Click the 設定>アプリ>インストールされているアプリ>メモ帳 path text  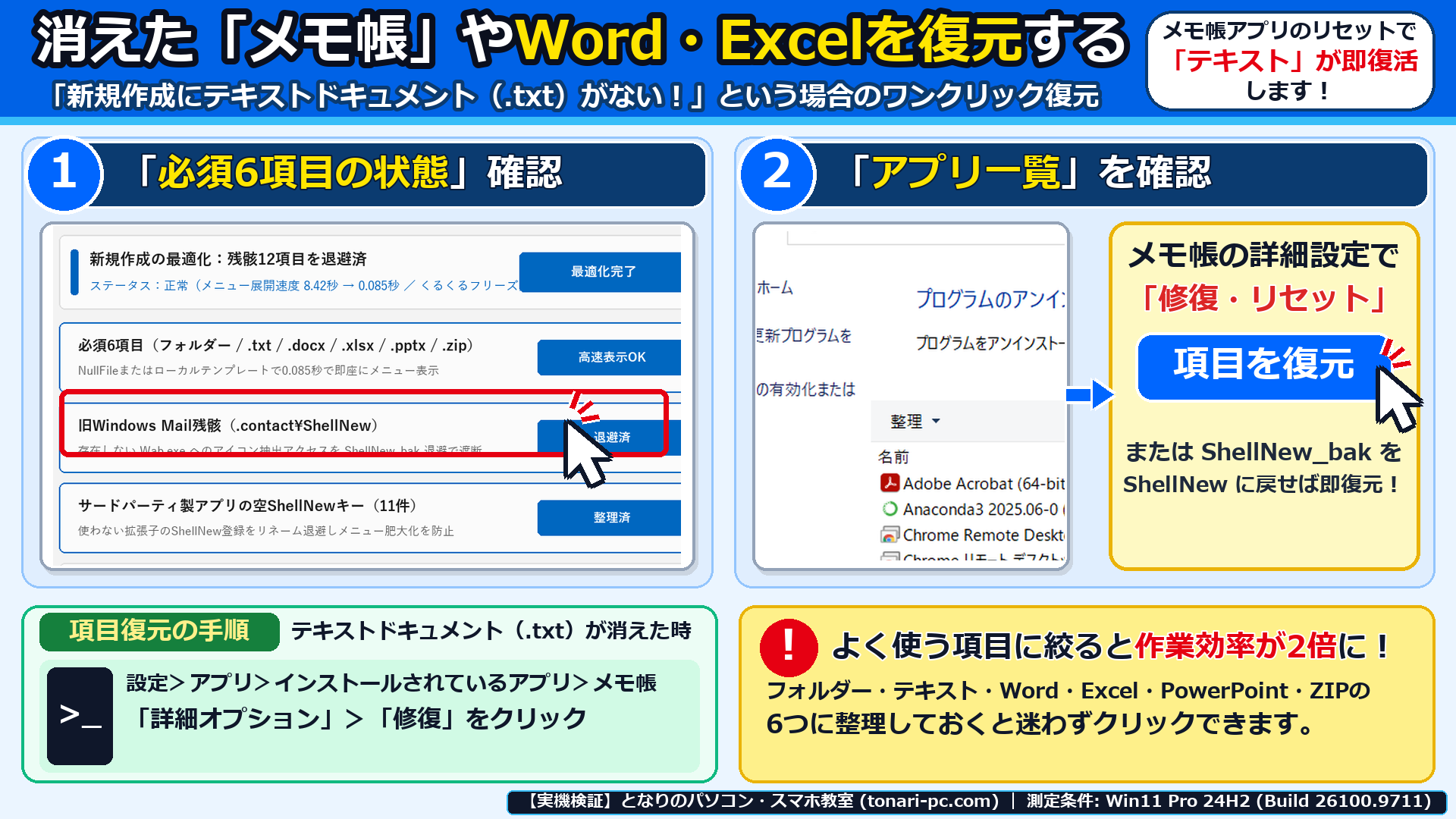coord(391,683)
